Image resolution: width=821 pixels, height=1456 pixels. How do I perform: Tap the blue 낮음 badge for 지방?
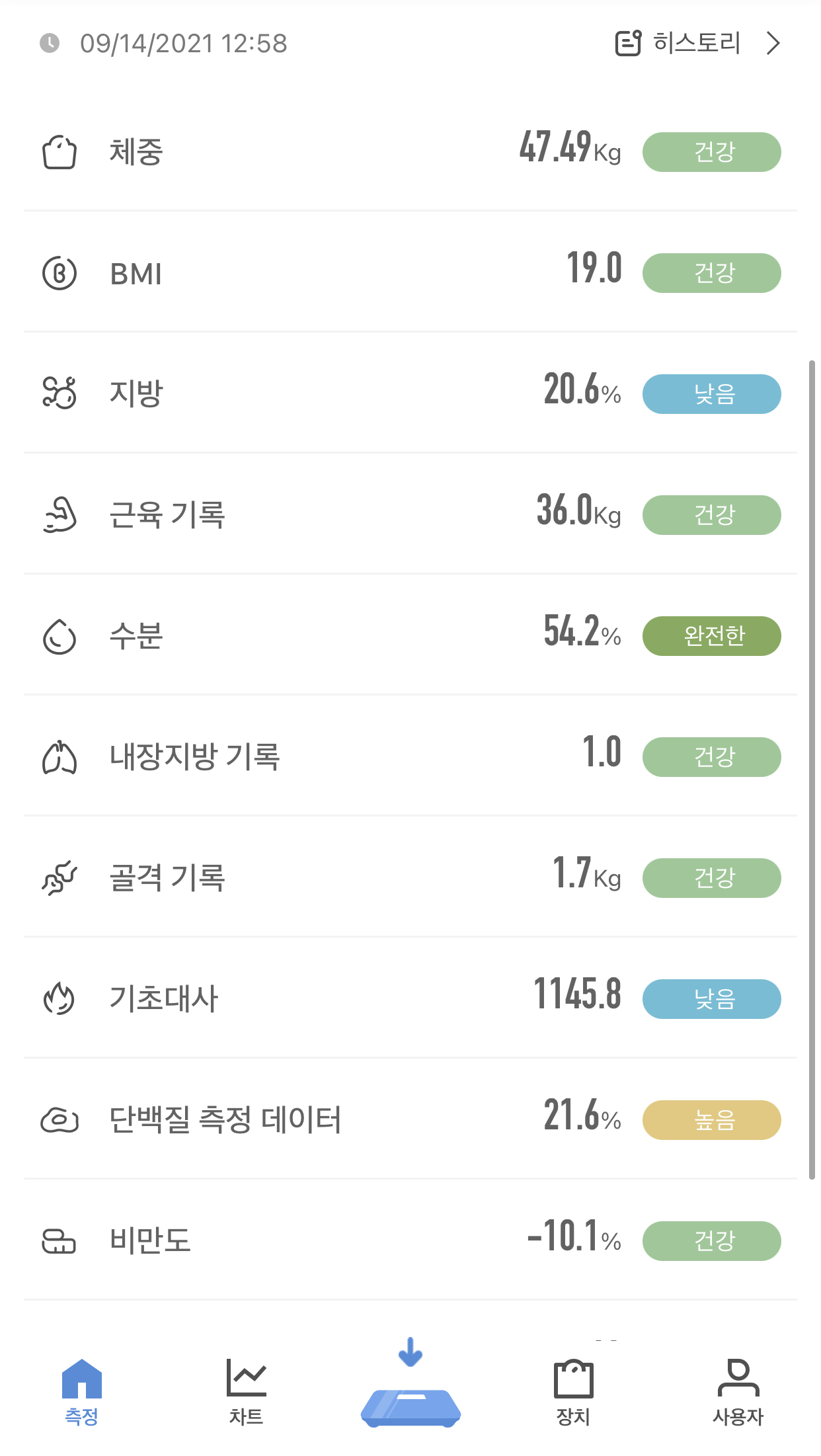pyautogui.click(x=711, y=394)
